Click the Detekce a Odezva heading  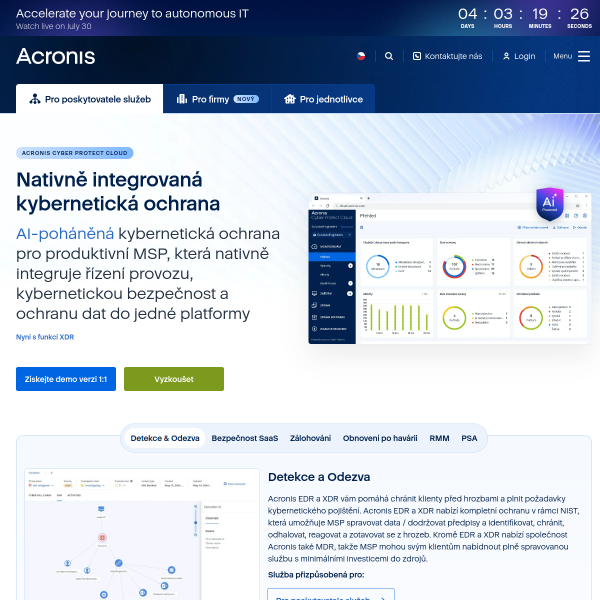click(x=319, y=477)
